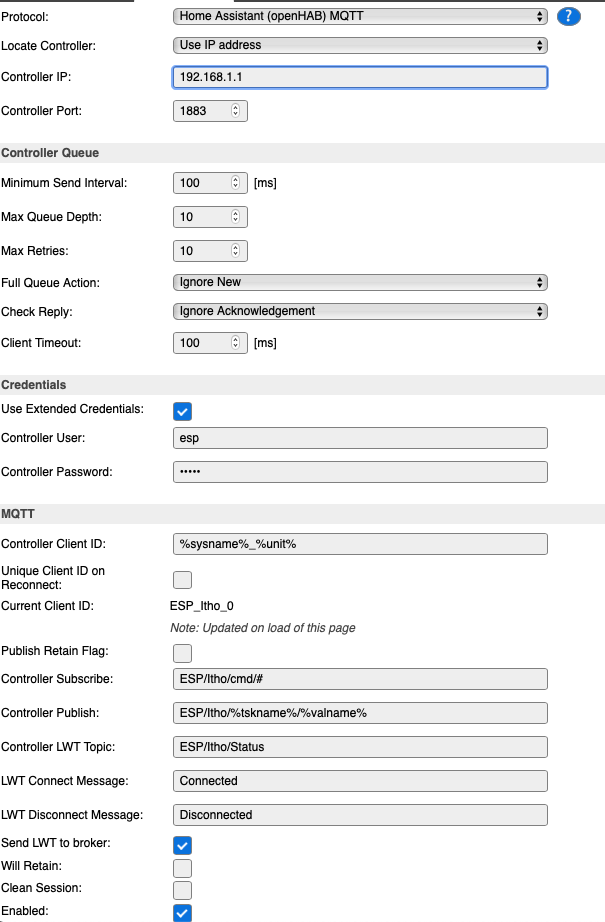Click the Controller Port stepper arrows
Viewport: 605px width, 922px height.
pyautogui.click(x=235, y=111)
